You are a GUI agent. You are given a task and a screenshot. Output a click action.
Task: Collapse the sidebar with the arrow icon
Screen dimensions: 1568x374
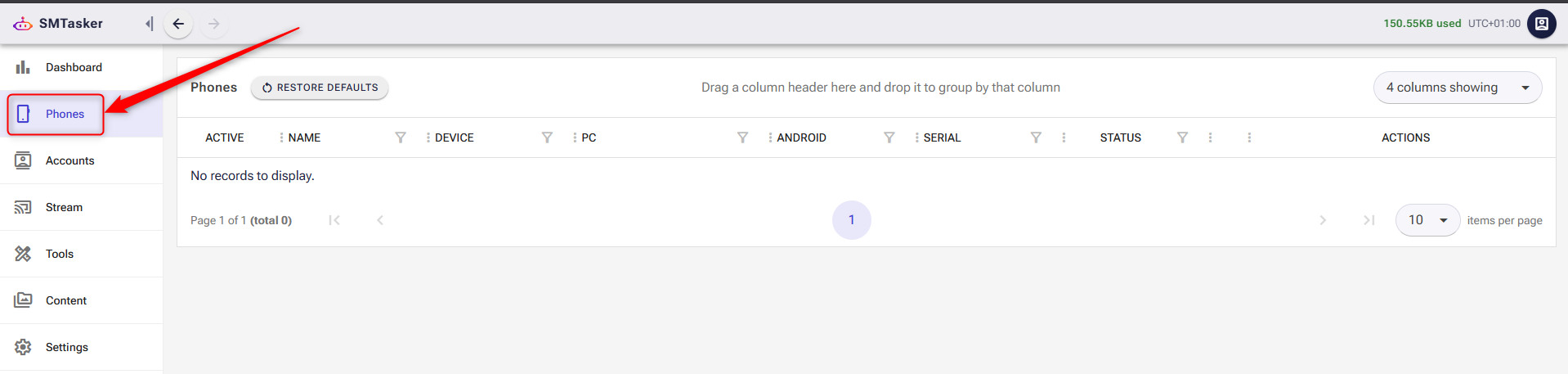[149, 24]
